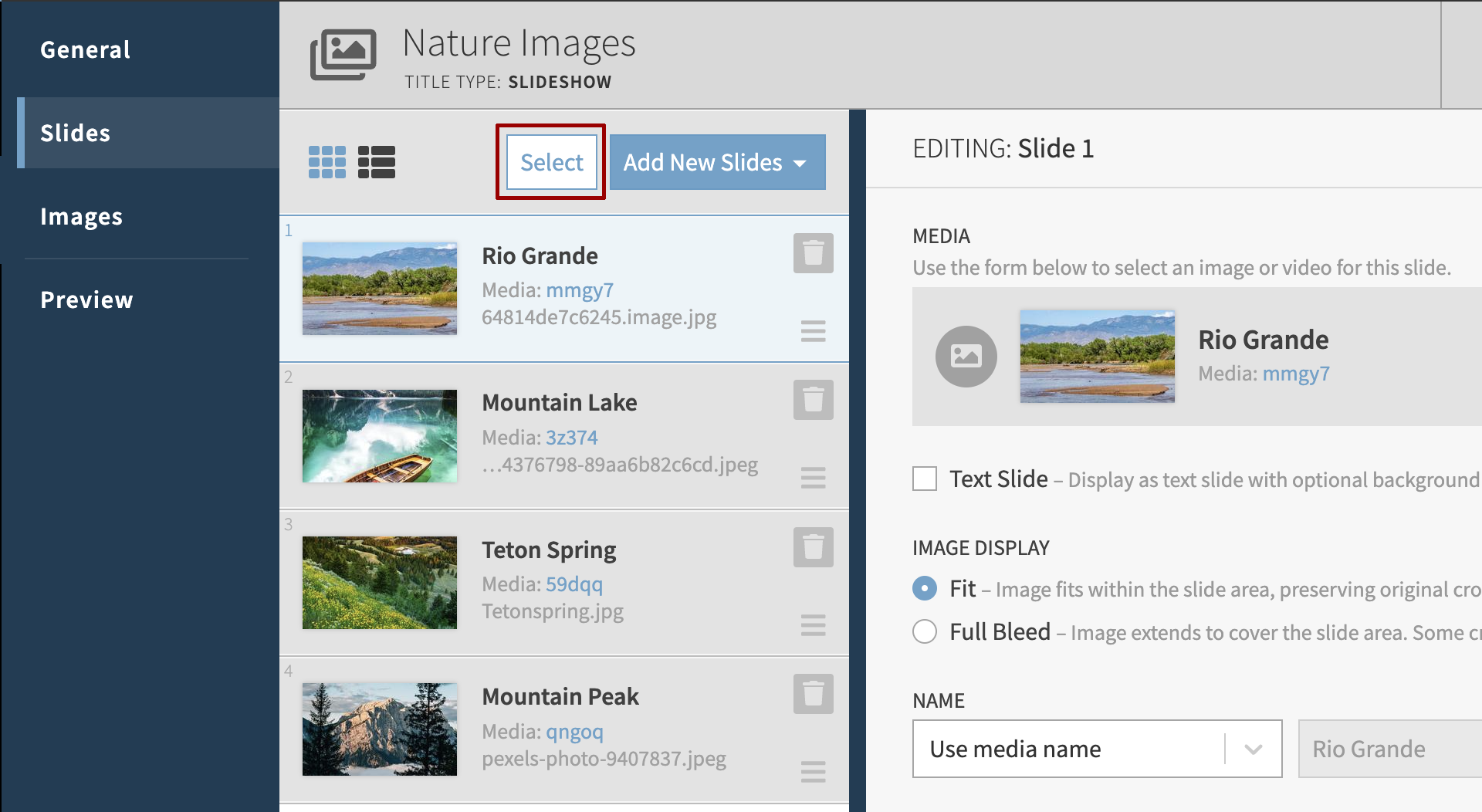
Task: Open the mmgy7 media link
Action: (x=580, y=290)
